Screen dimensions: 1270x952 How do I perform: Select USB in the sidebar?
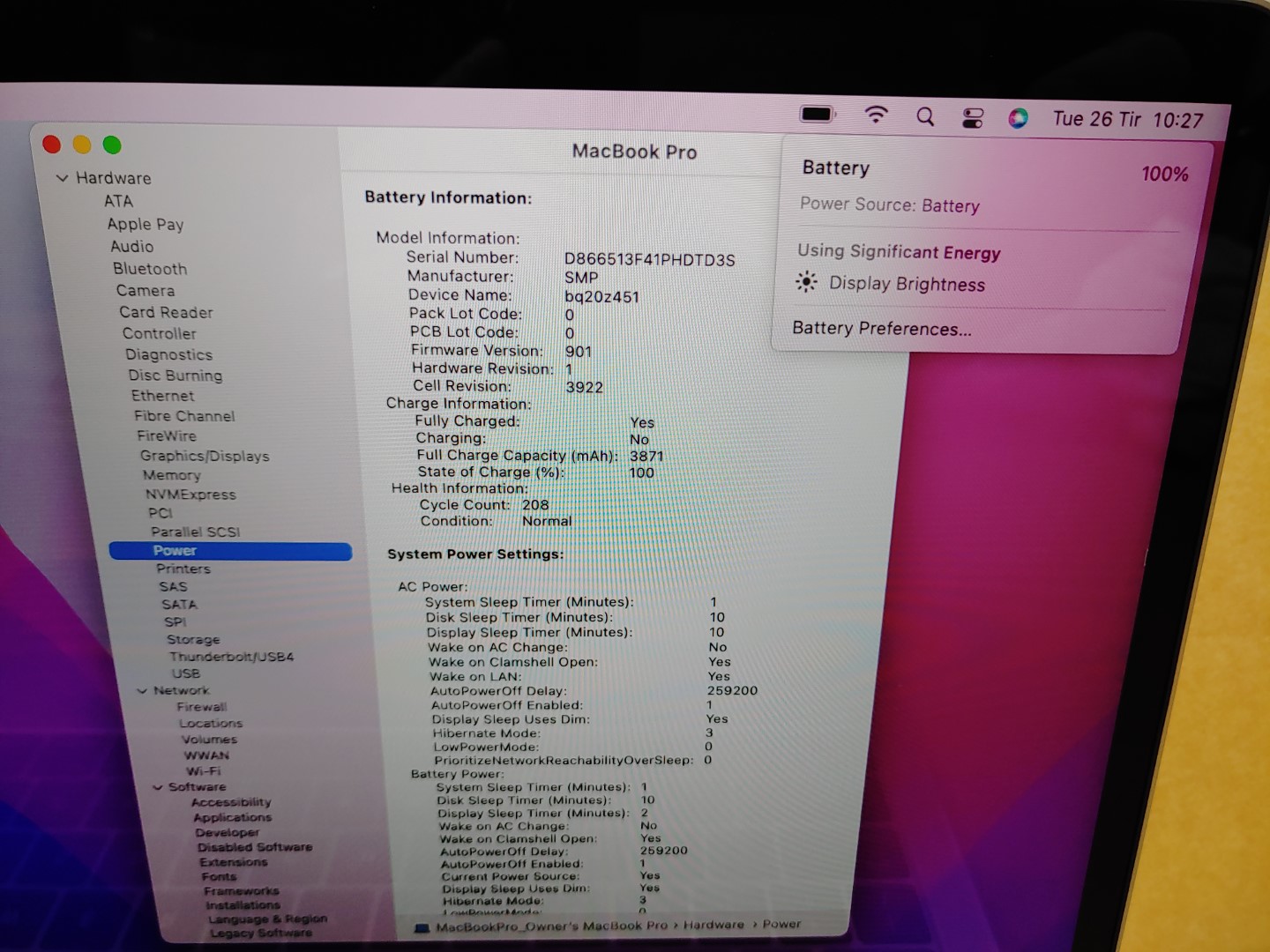(x=186, y=673)
